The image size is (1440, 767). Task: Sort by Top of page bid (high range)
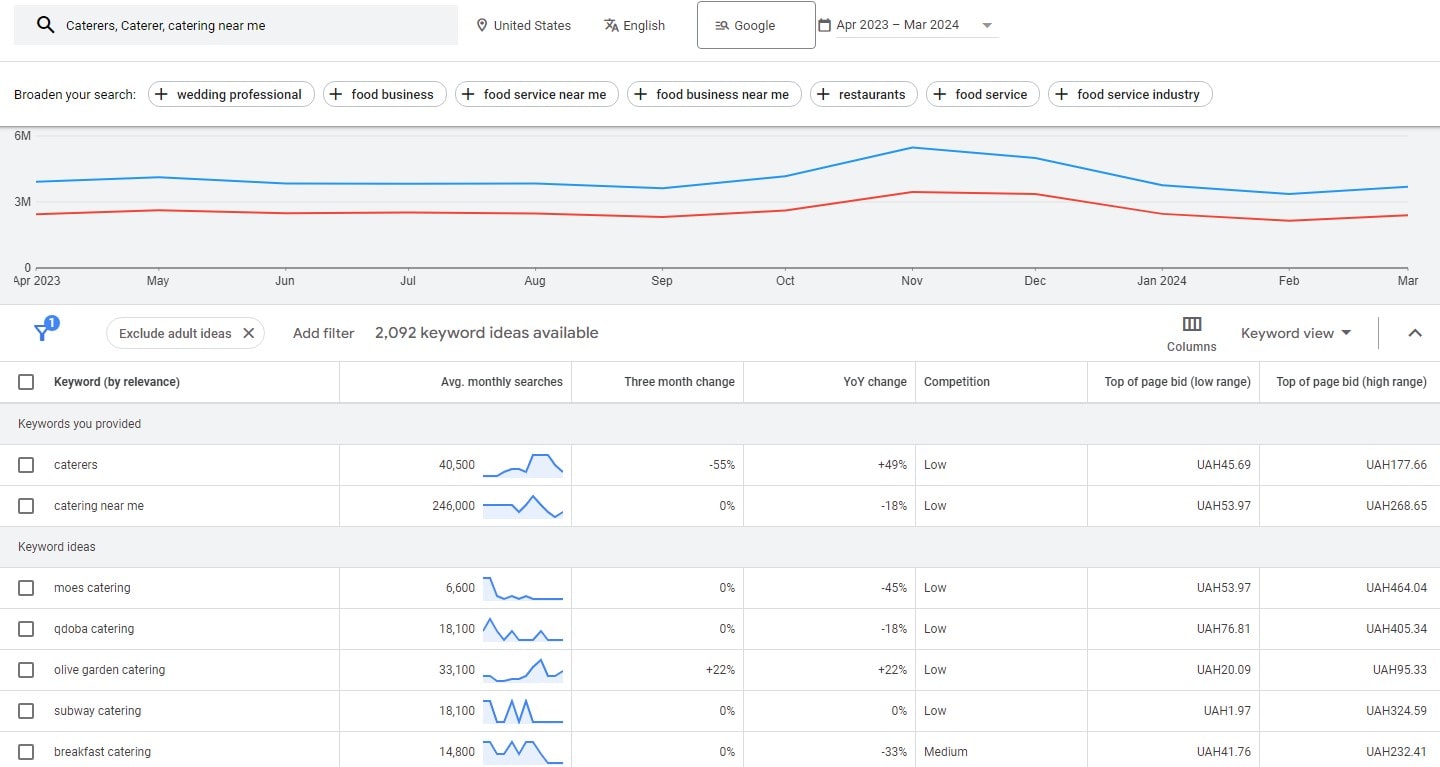(x=1351, y=382)
